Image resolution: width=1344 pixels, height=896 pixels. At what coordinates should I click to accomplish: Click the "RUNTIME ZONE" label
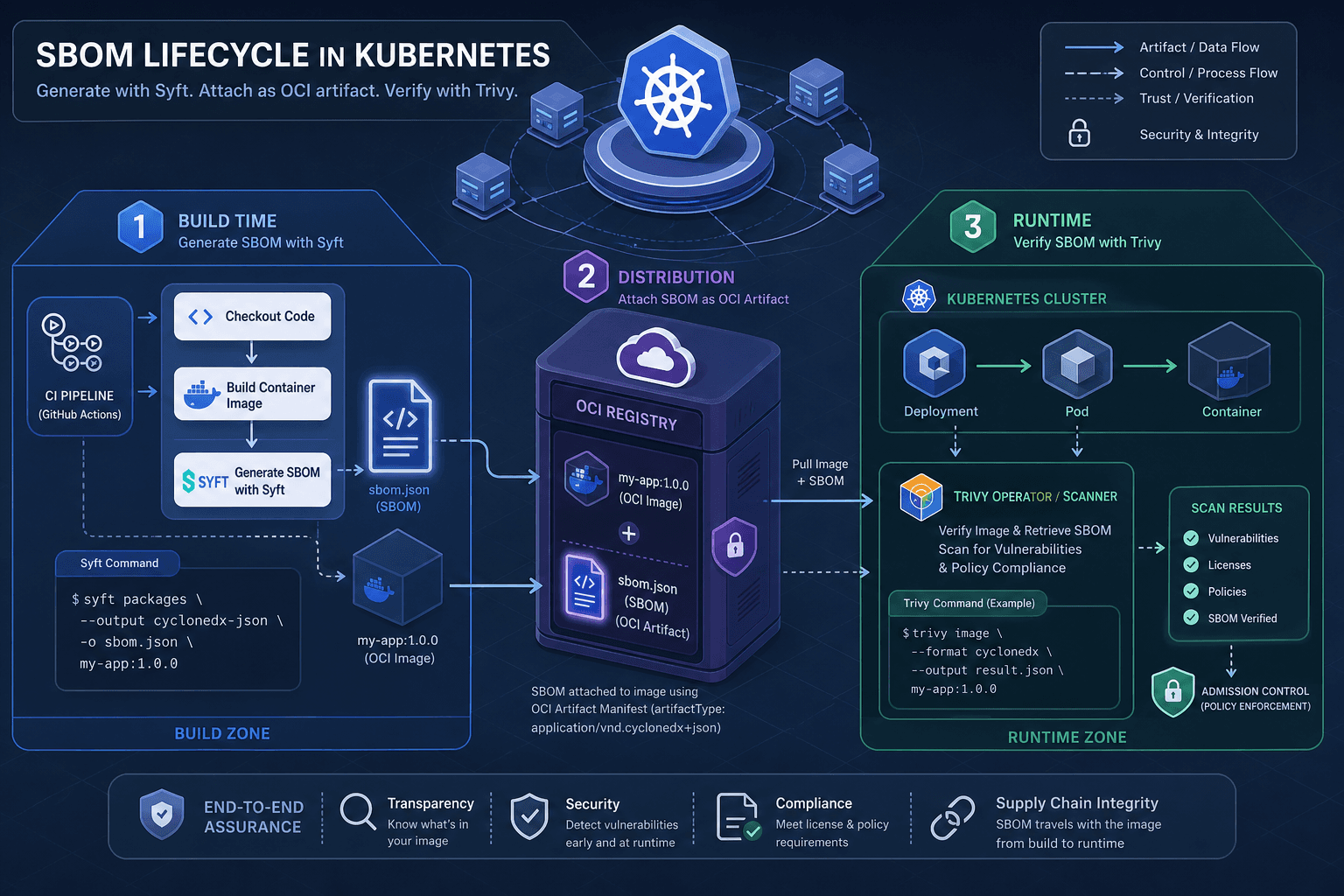(x=1067, y=738)
